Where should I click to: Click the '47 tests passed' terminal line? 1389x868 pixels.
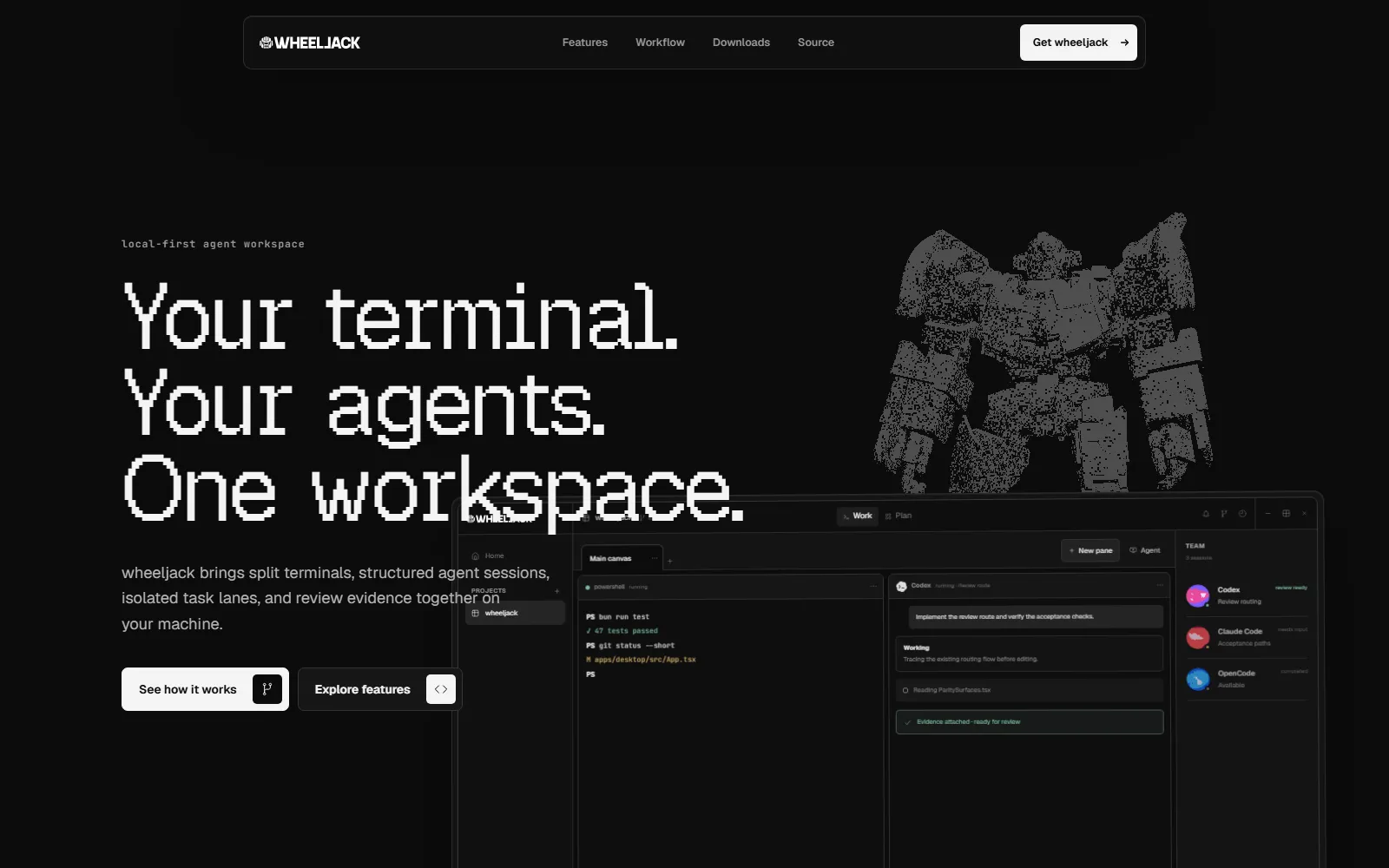click(622, 631)
